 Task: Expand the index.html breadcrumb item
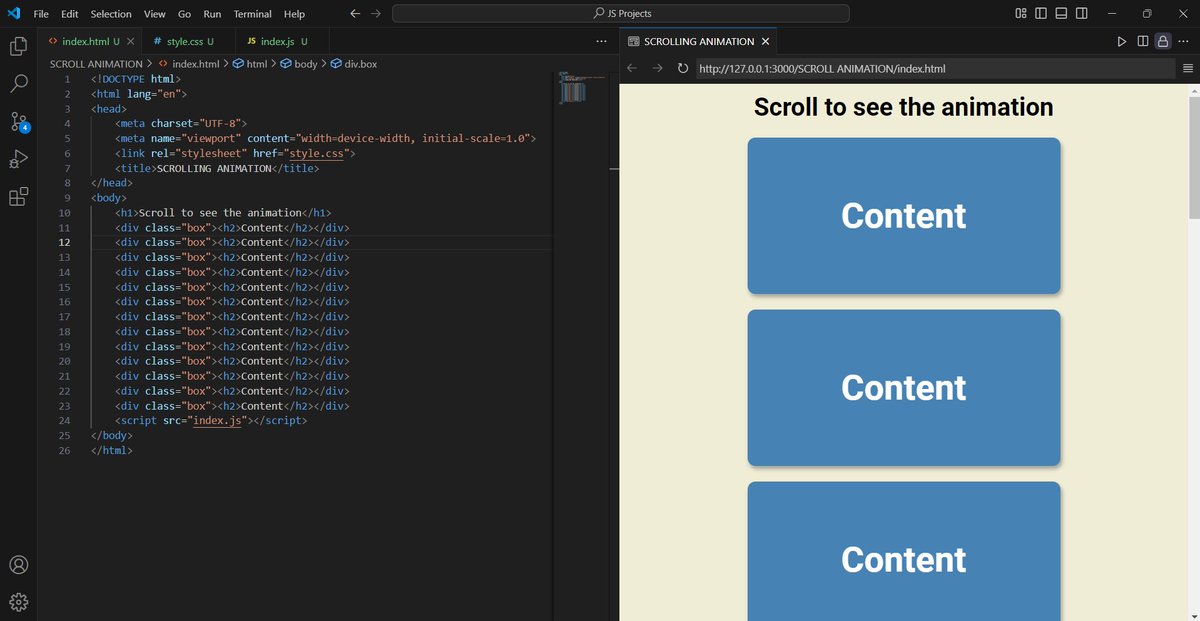(x=189, y=64)
